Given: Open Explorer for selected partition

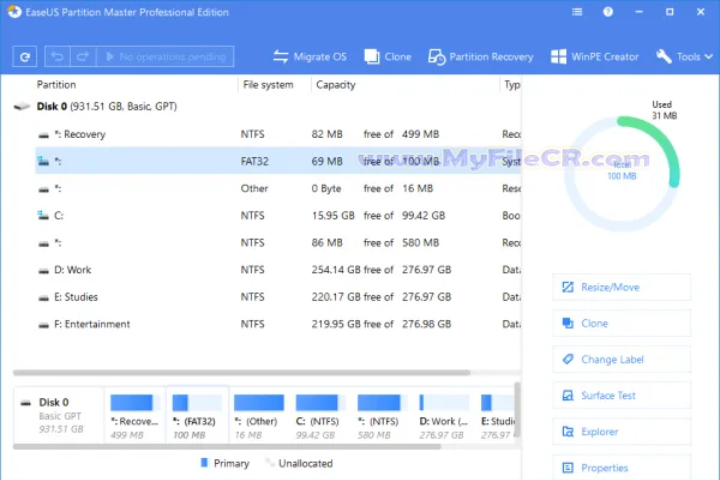Looking at the screenshot, I should [x=621, y=432].
